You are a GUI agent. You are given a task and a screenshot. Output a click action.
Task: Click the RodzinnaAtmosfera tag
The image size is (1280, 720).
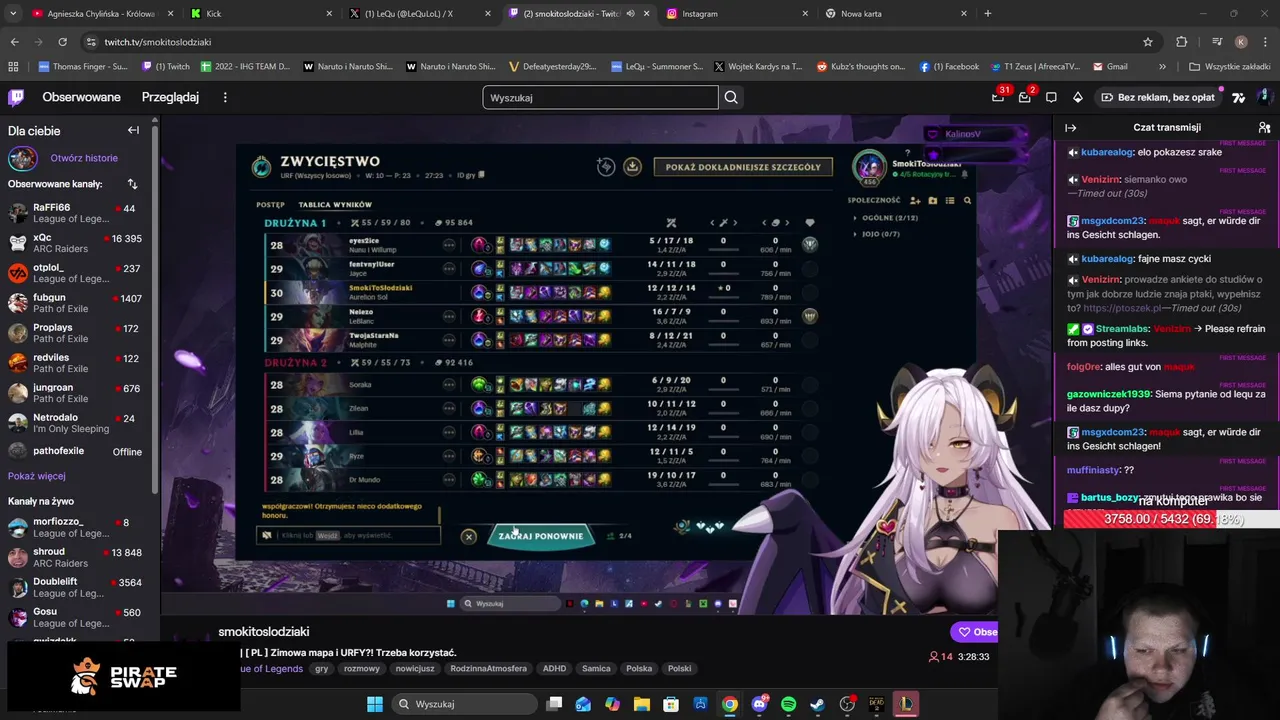pyautogui.click(x=488, y=668)
